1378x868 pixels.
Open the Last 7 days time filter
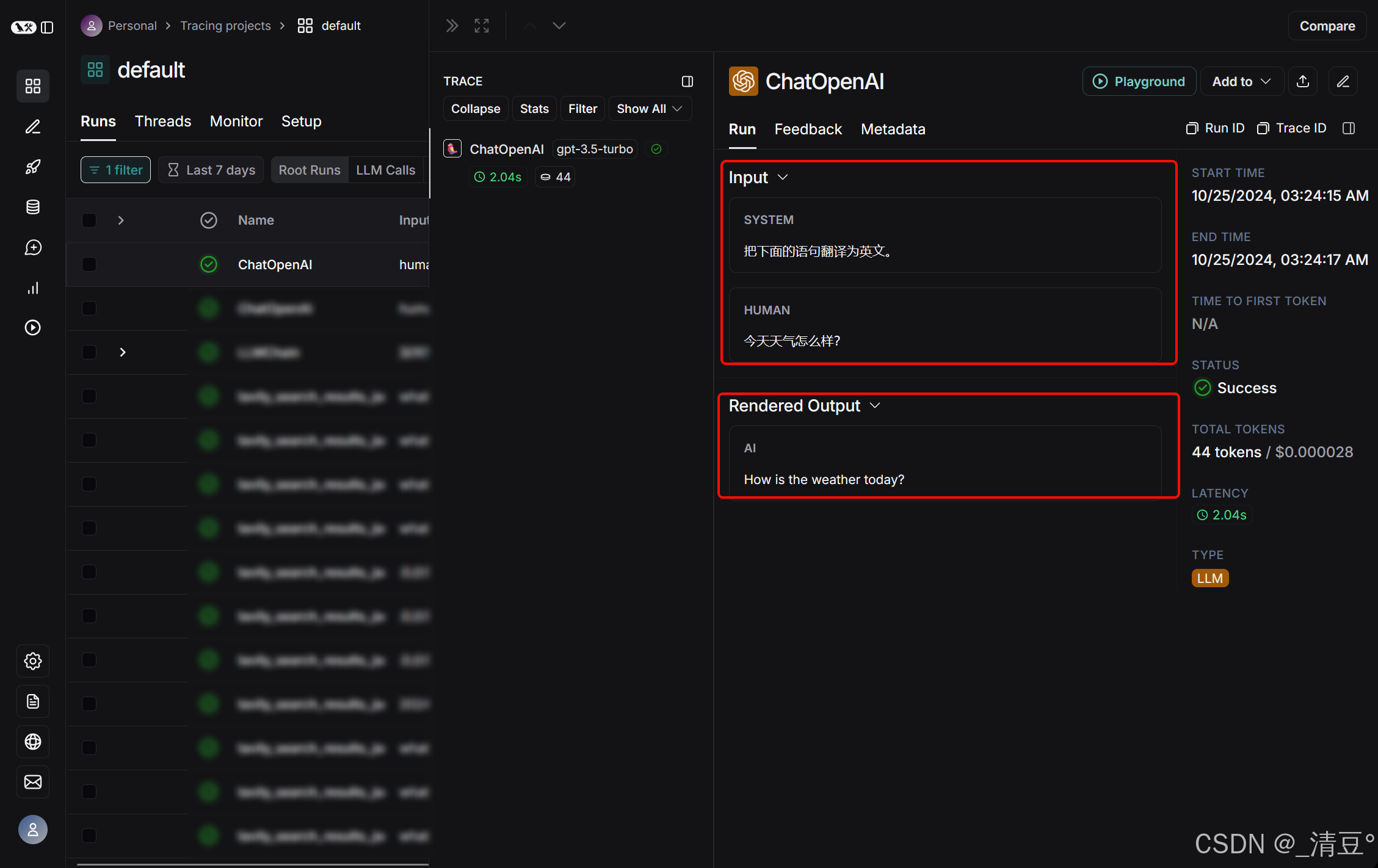(211, 170)
